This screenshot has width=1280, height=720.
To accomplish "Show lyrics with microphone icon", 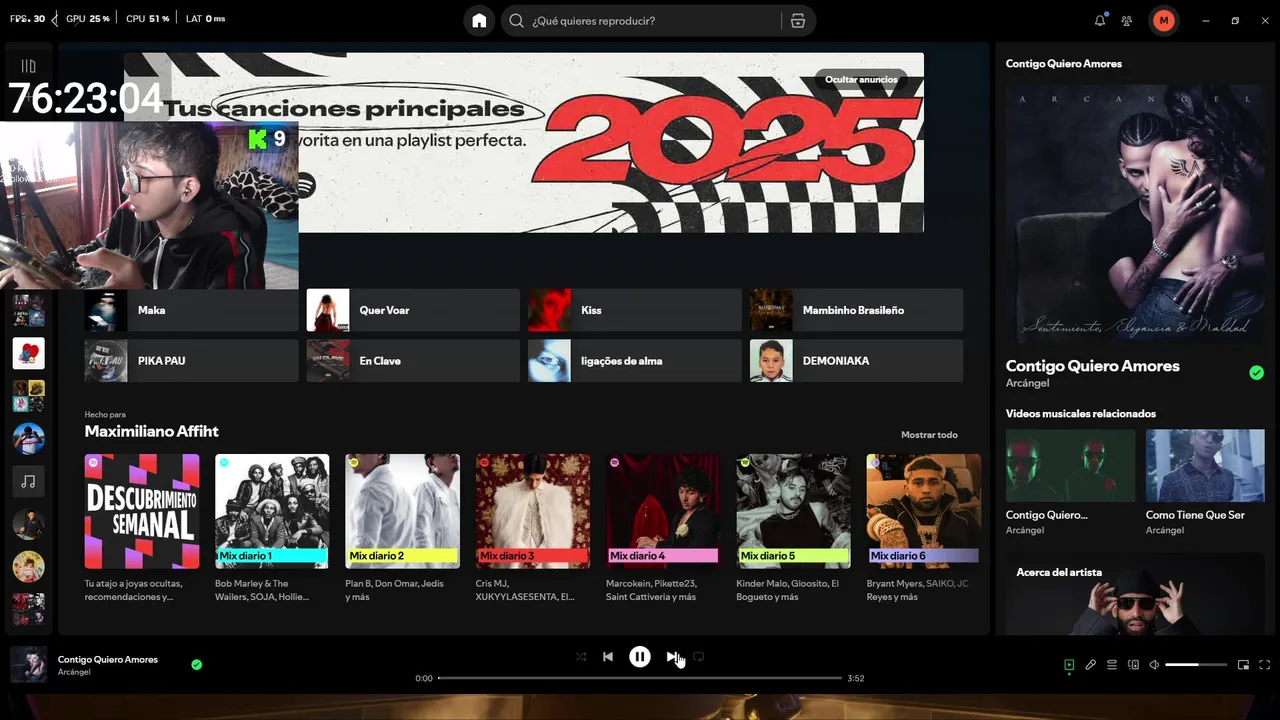I will click(x=1091, y=665).
